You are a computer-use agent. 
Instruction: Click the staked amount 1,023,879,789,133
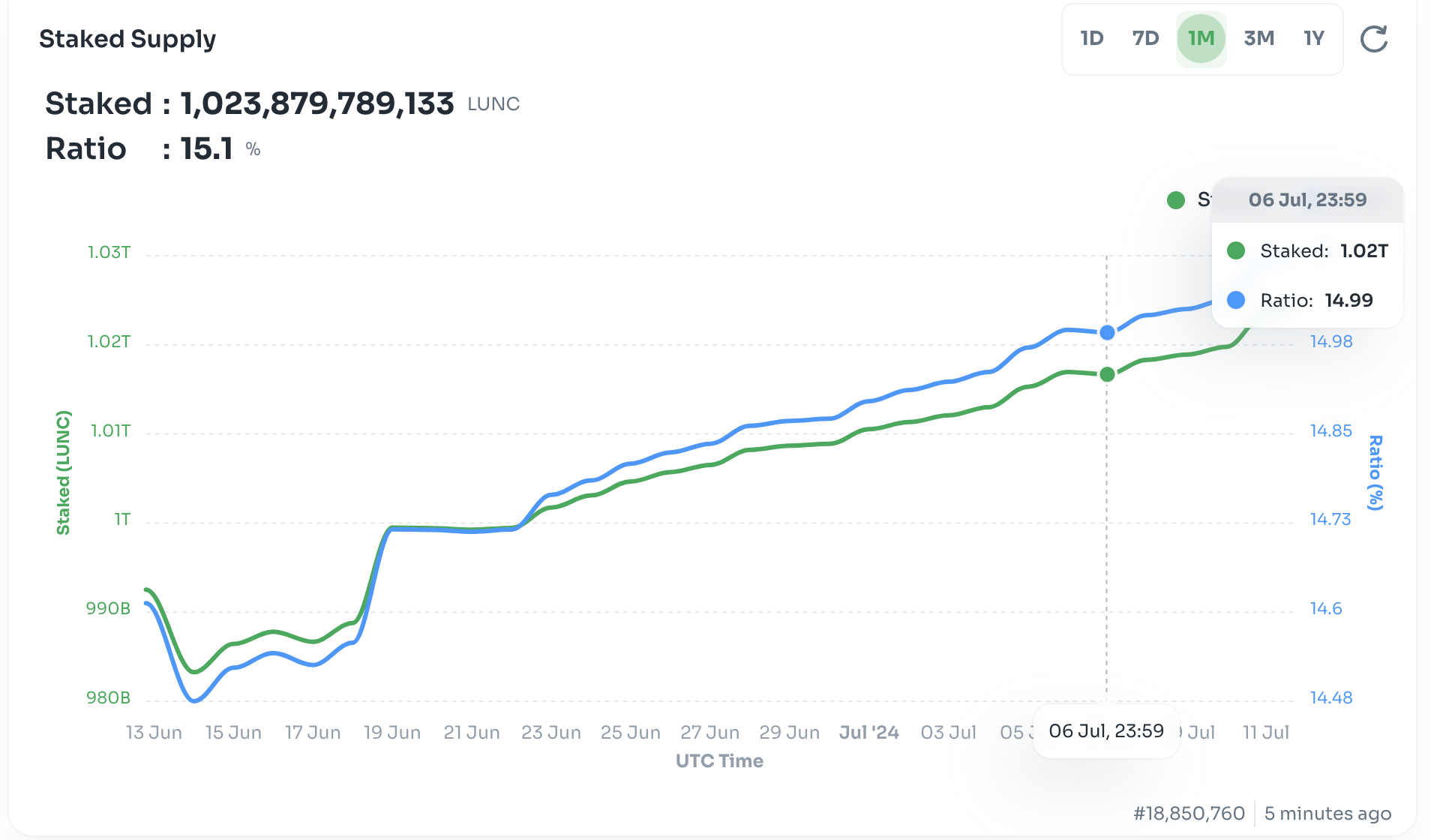(316, 103)
